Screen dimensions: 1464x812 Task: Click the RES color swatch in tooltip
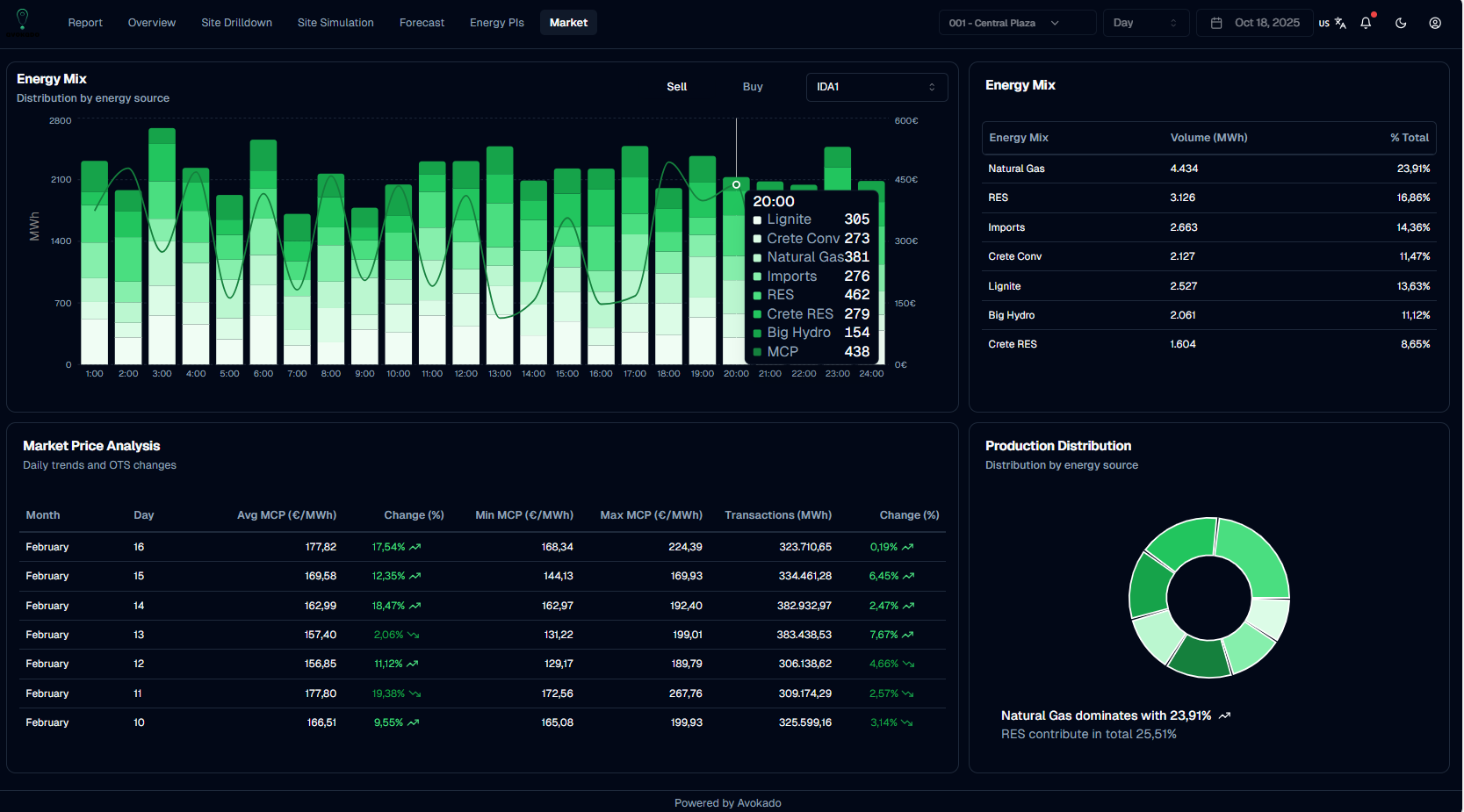[x=757, y=296]
